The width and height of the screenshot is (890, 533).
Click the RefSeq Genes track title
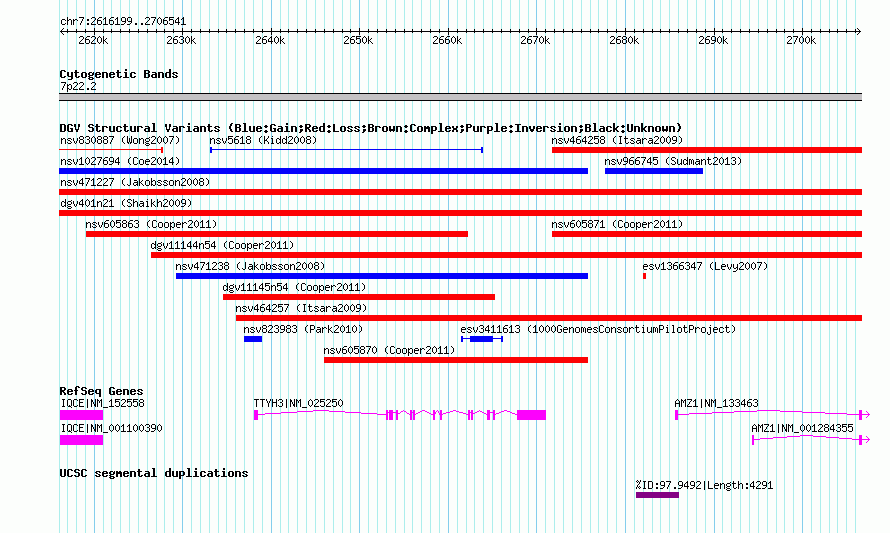point(101,391)
